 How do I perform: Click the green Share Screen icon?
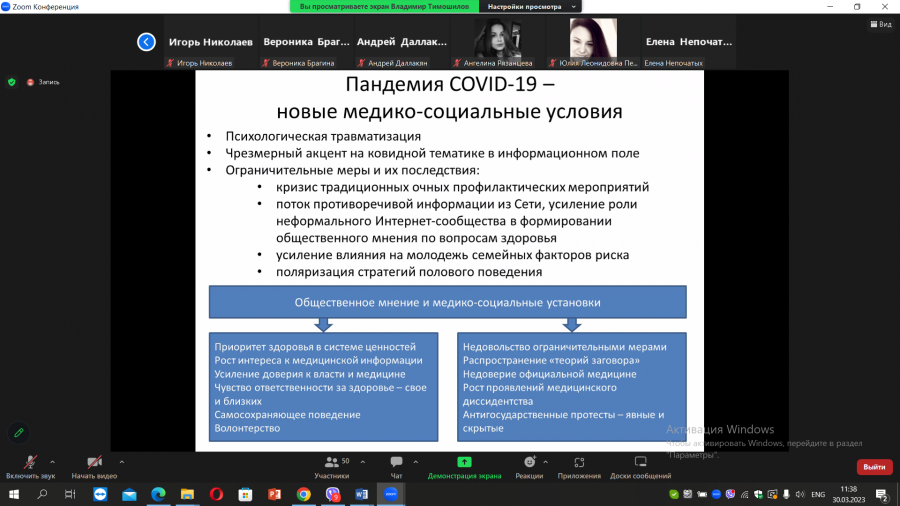tap(464, 462)
